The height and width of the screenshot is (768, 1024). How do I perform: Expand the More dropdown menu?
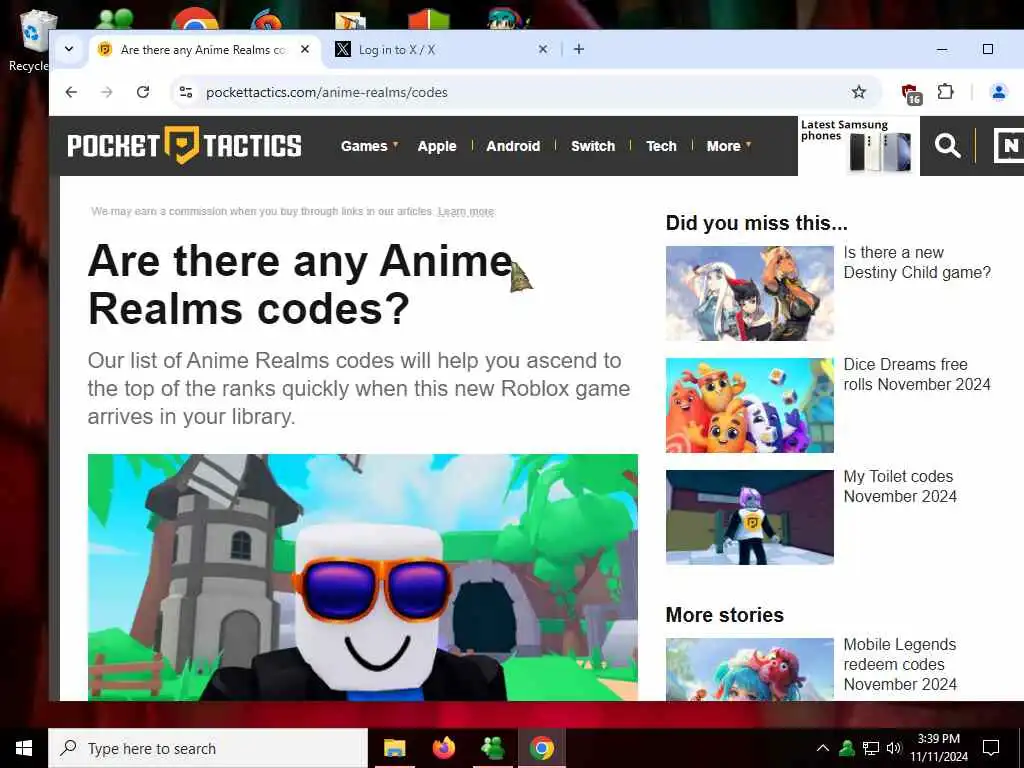tap(728, 146)
